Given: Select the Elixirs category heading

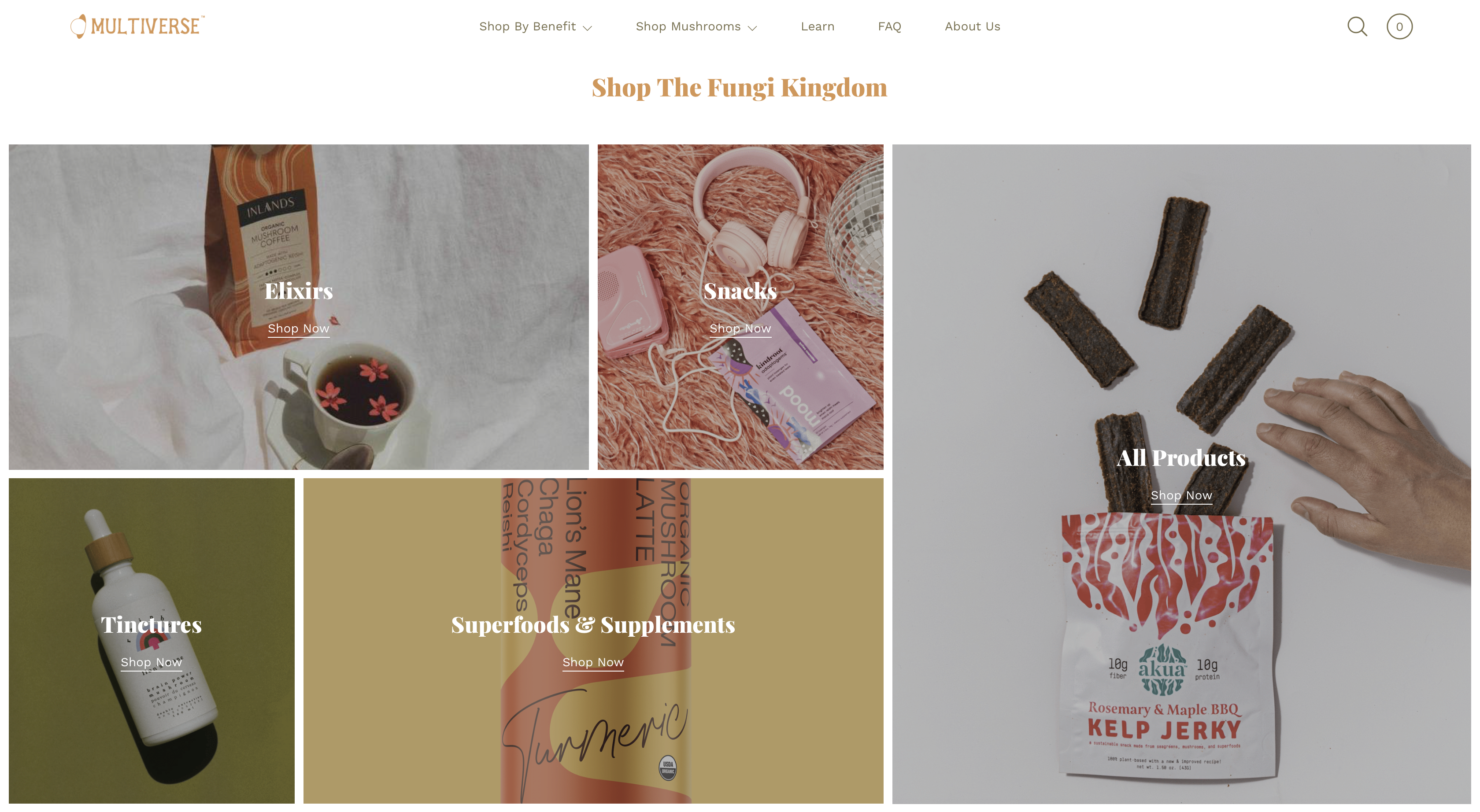Looking at the screenshot, I should pyautogui.click(x=299, y=291).
